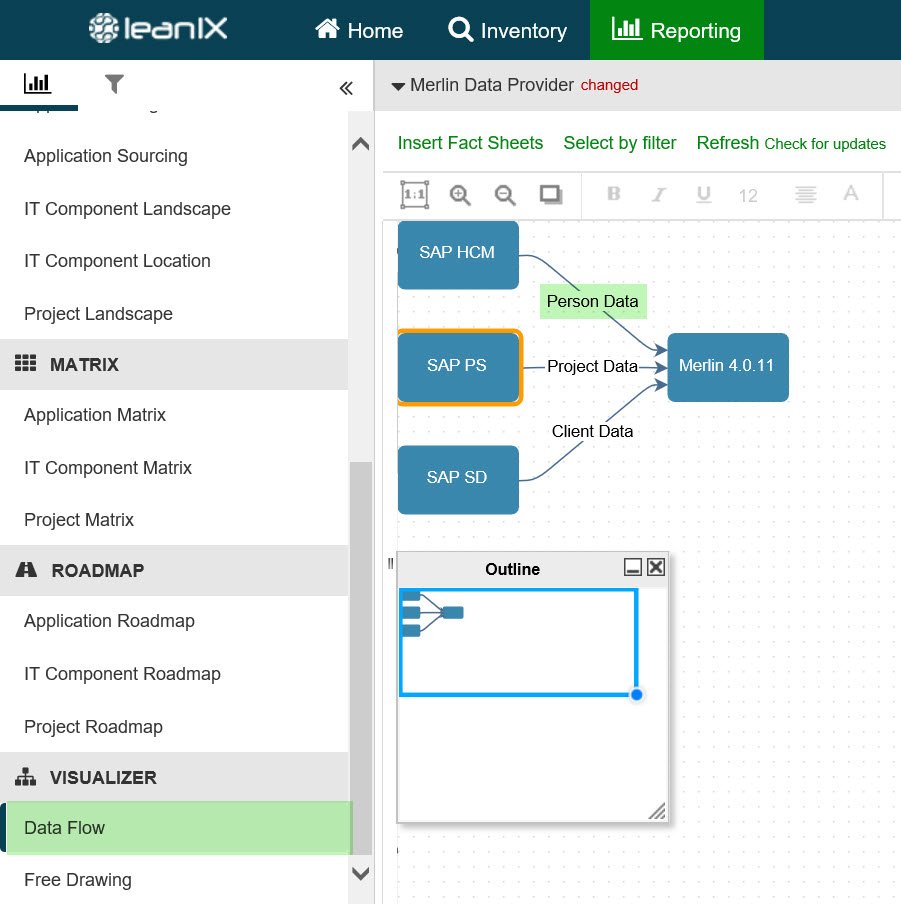This screenshot has width=901, height=904.
Task: Close the Outline panel
Action: 655,567
